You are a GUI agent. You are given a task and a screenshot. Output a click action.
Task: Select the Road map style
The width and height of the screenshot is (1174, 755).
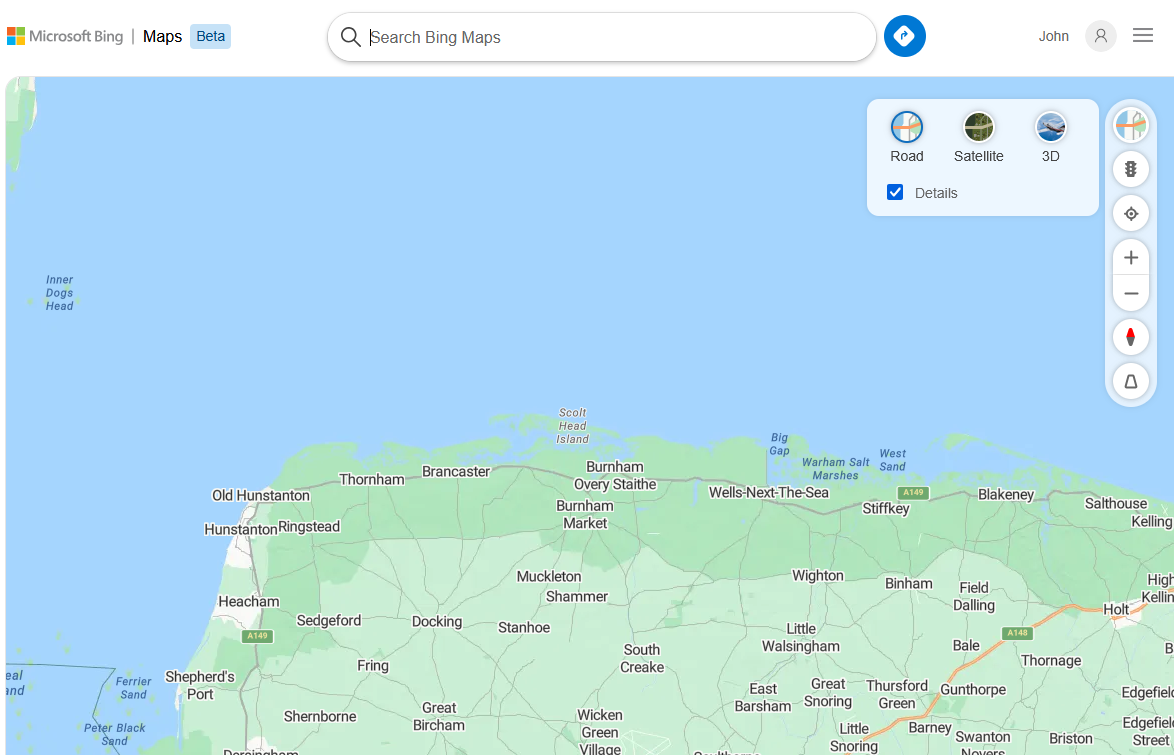pos(906,129)
